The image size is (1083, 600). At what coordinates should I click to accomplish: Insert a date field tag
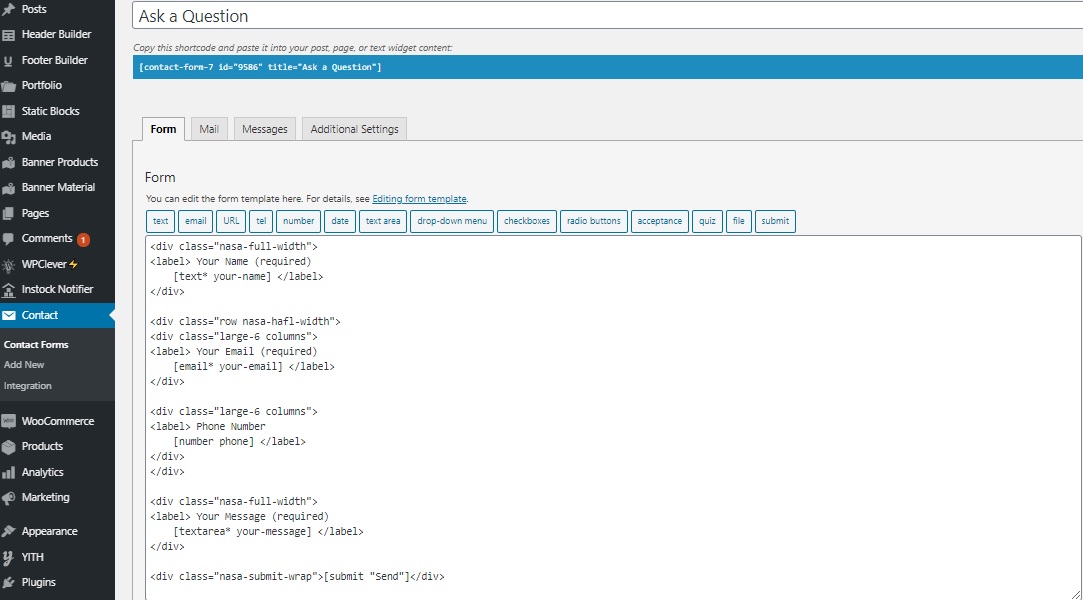[340, 221]
